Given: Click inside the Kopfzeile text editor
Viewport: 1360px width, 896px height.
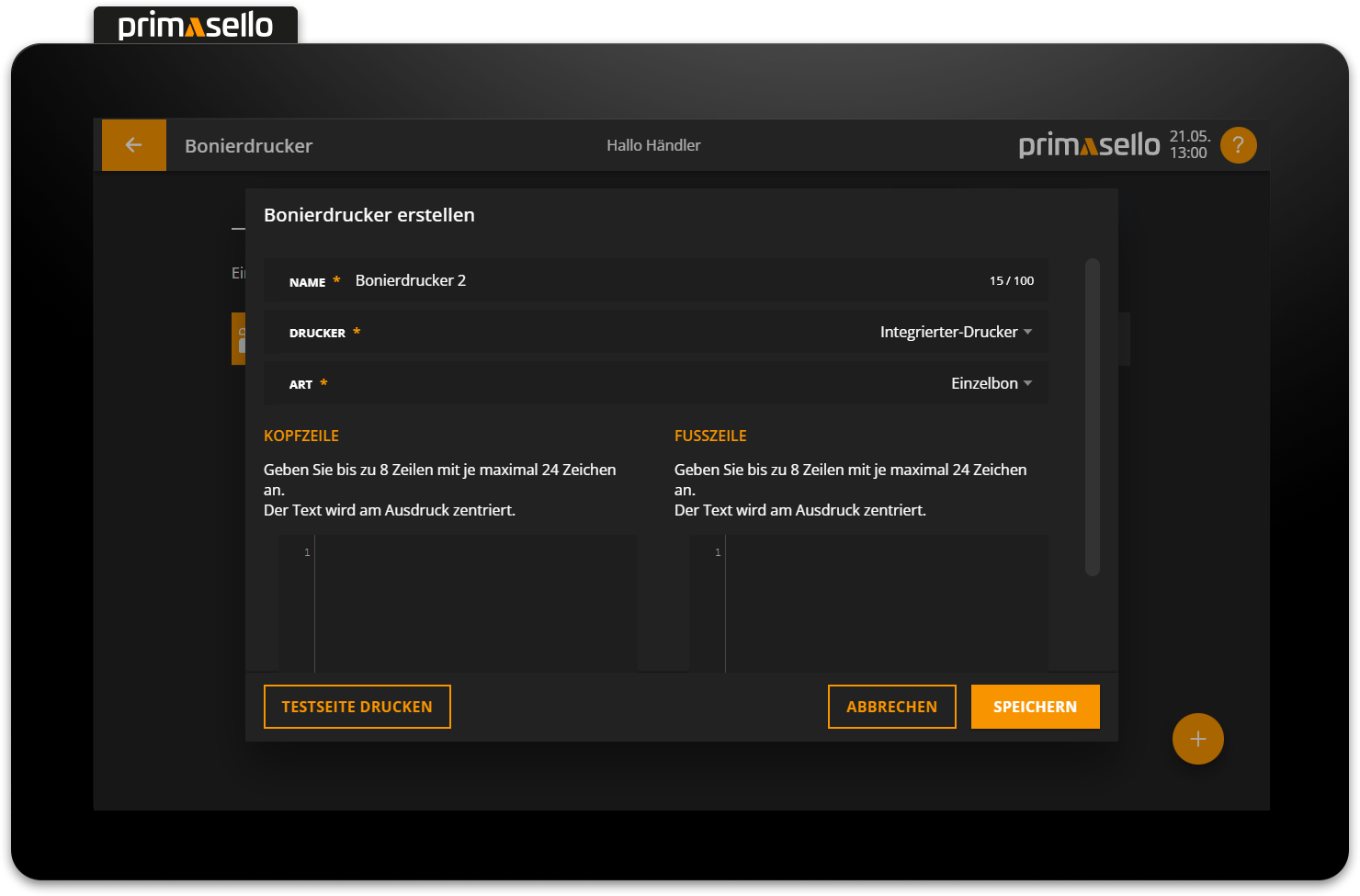Looking at the screenshot, I should coord(475,602).
